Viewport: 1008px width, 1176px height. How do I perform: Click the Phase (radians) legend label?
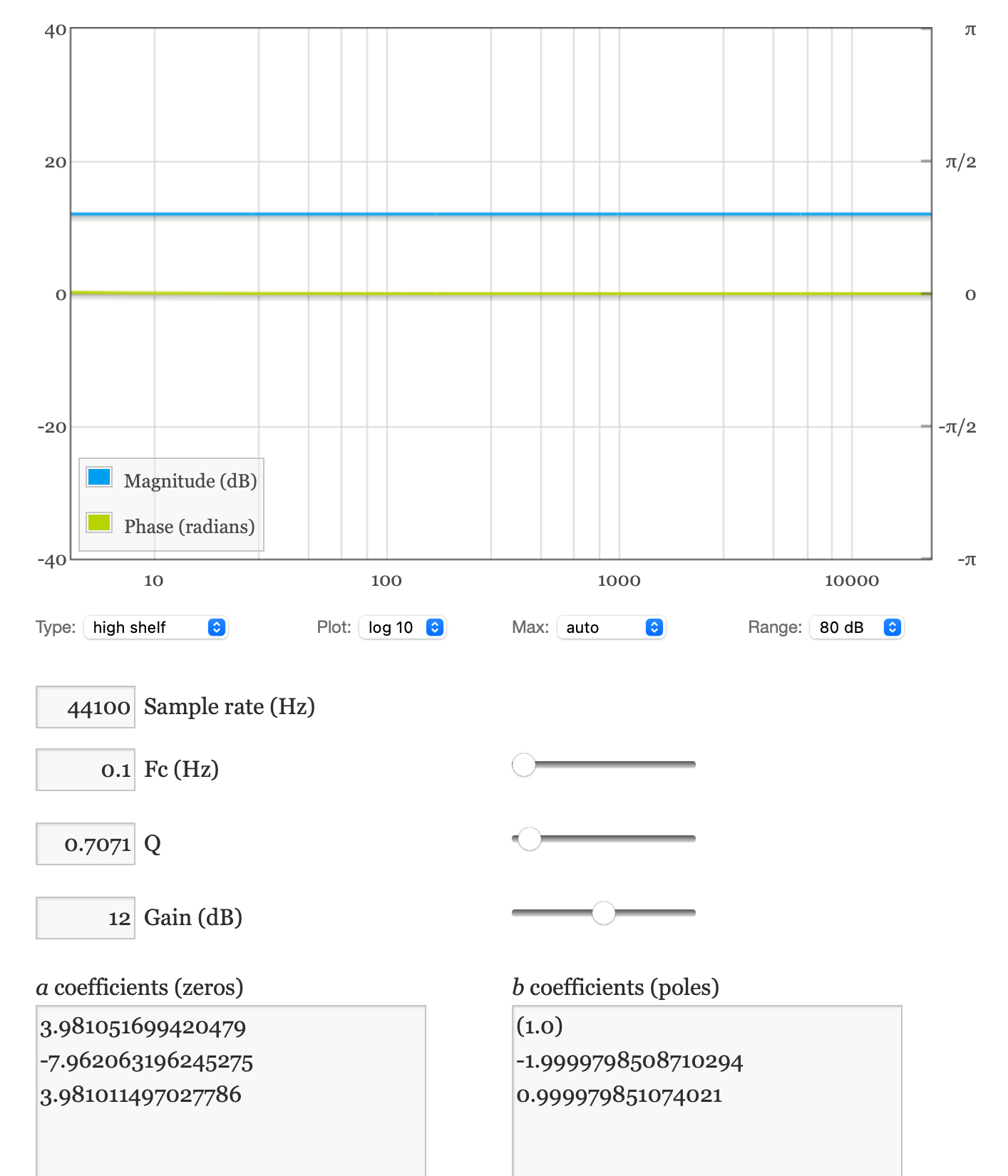[190, 527]
